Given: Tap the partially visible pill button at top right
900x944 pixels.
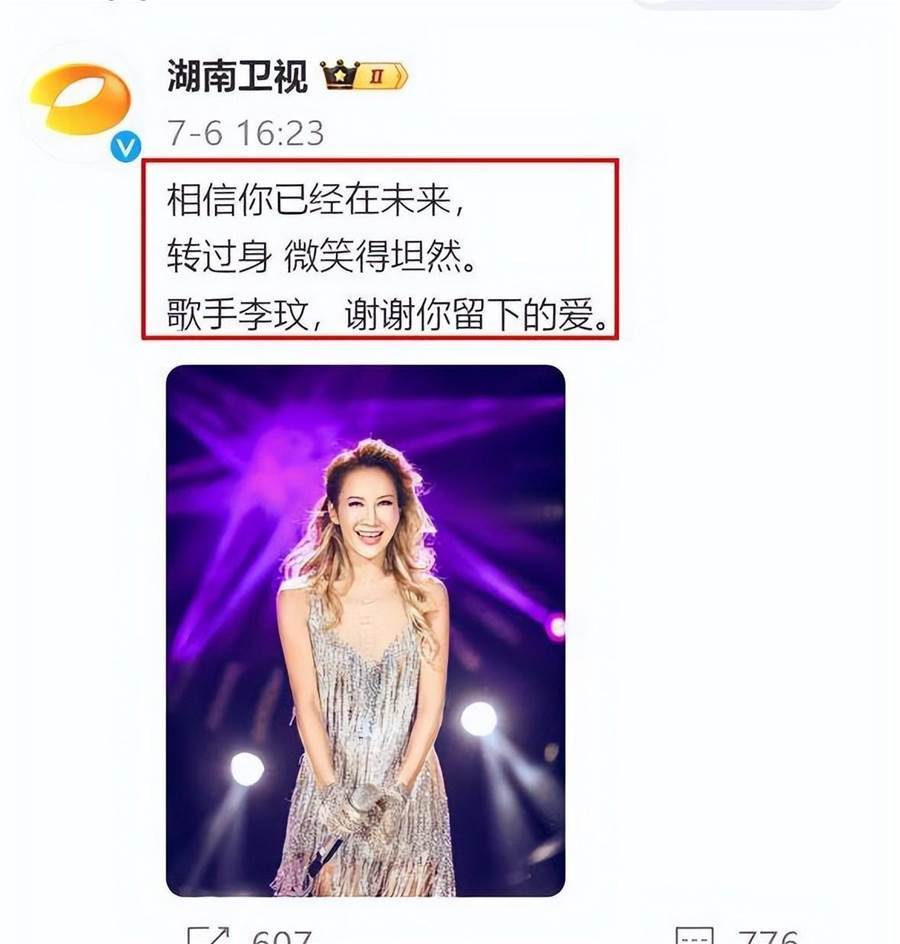Looking at the screenshot, I should point(737,4).
